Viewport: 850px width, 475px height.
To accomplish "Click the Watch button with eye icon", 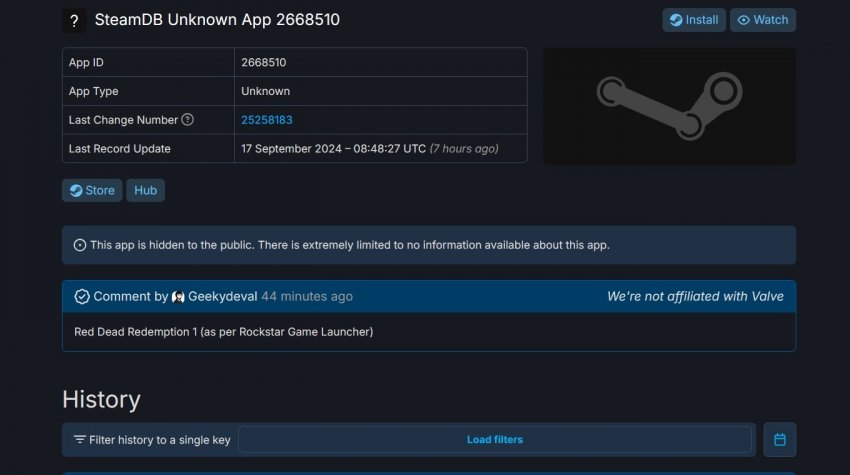I will [762, 20].
